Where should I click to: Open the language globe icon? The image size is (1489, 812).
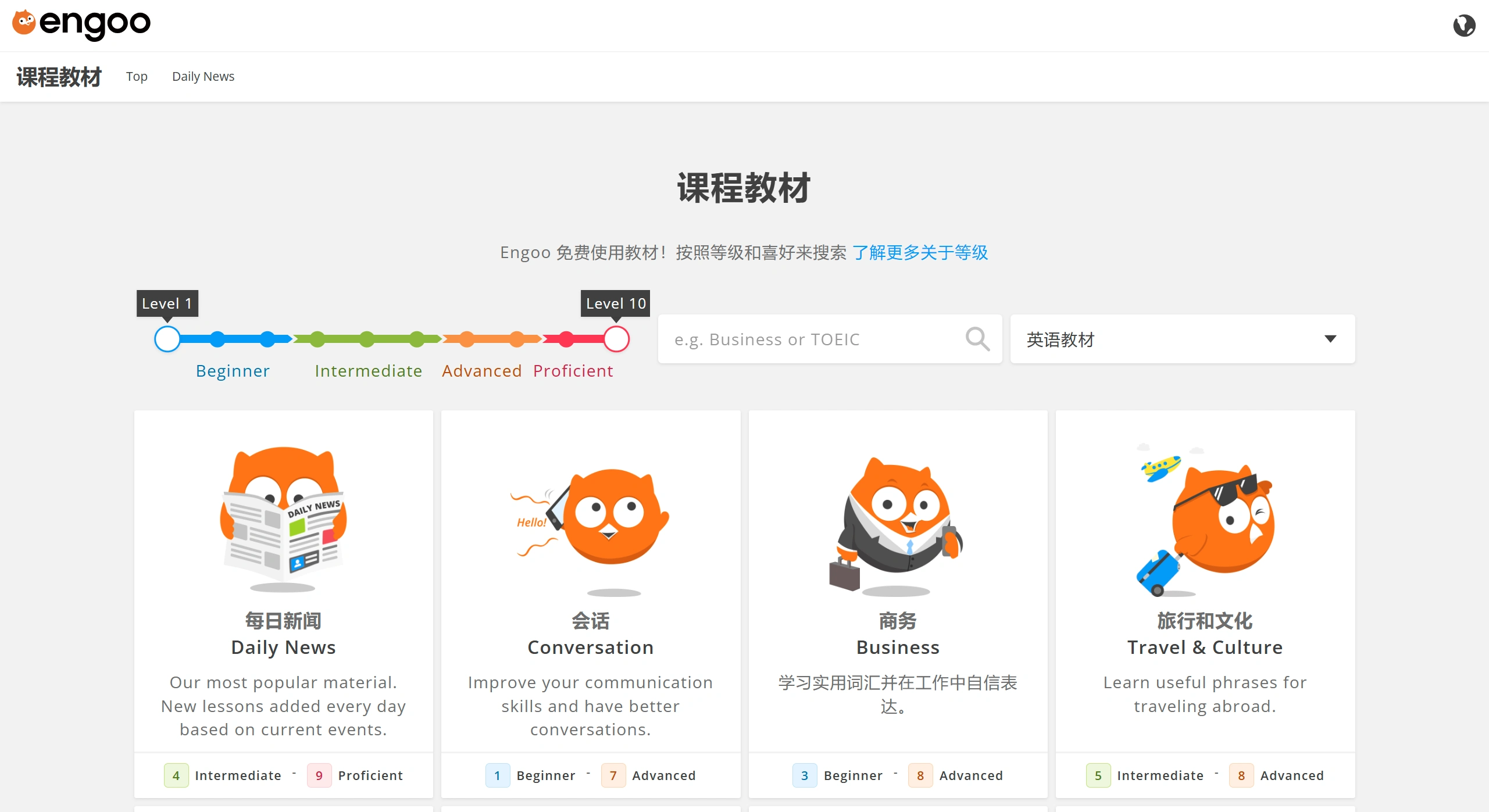1464,25
